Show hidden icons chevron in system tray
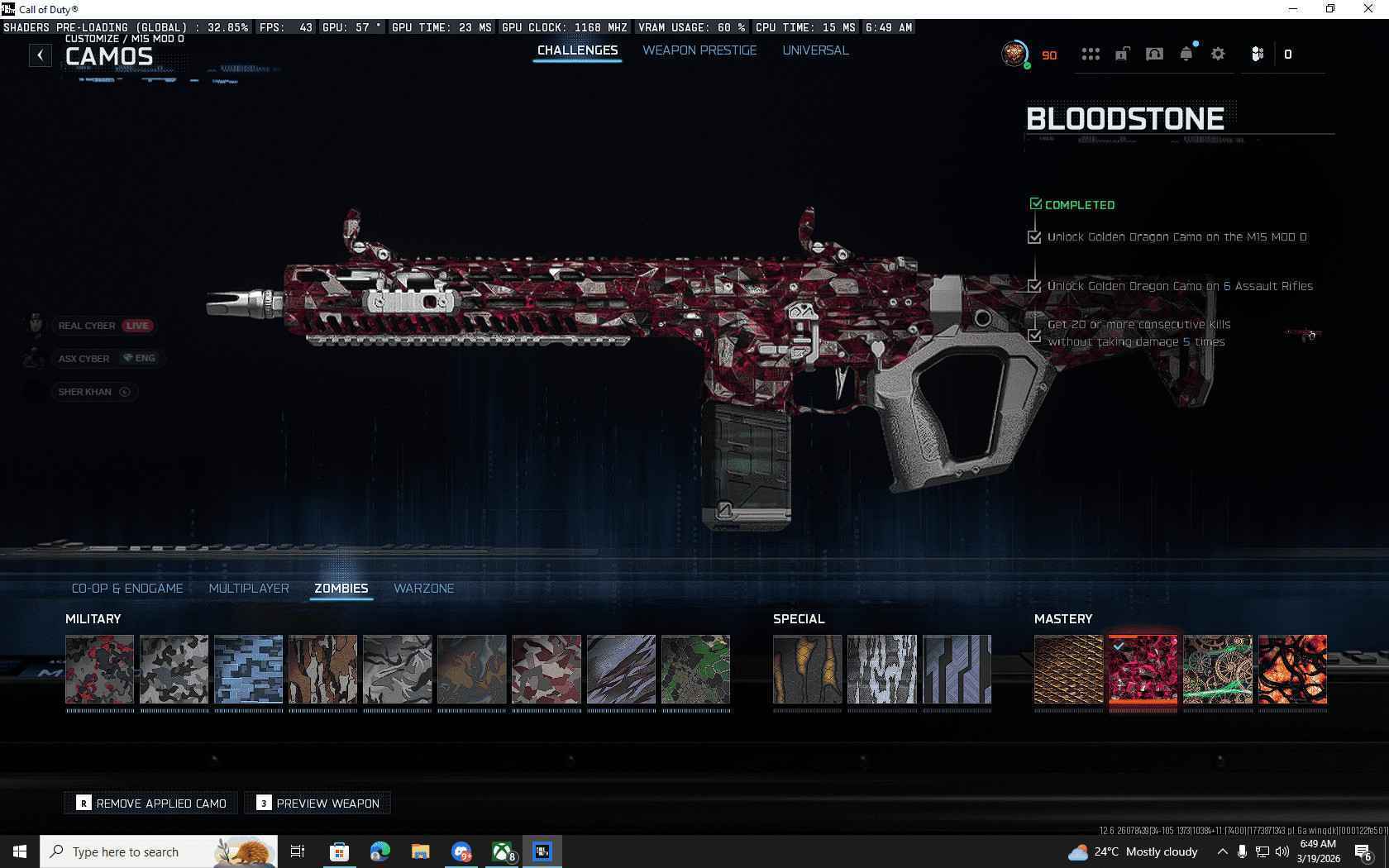1389x868 pixels. click(1222, 851)
